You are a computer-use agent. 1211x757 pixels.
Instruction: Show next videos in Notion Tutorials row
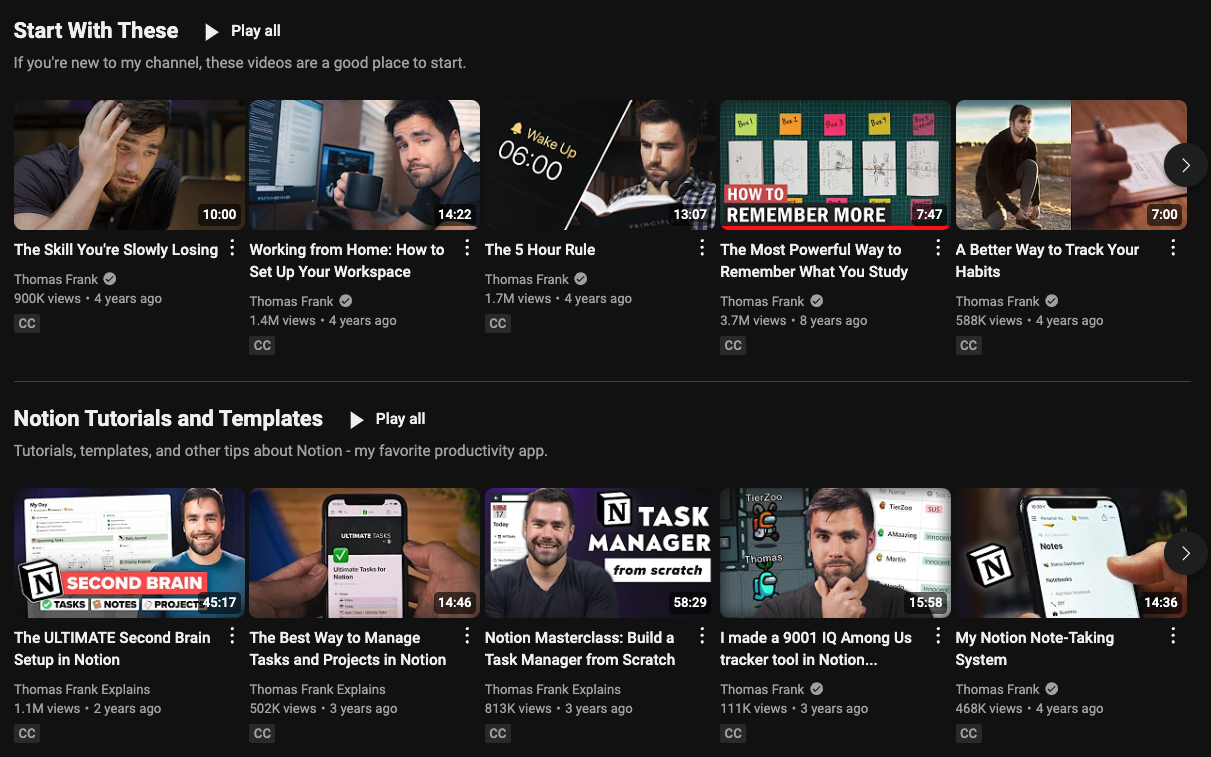[1185, 553]
